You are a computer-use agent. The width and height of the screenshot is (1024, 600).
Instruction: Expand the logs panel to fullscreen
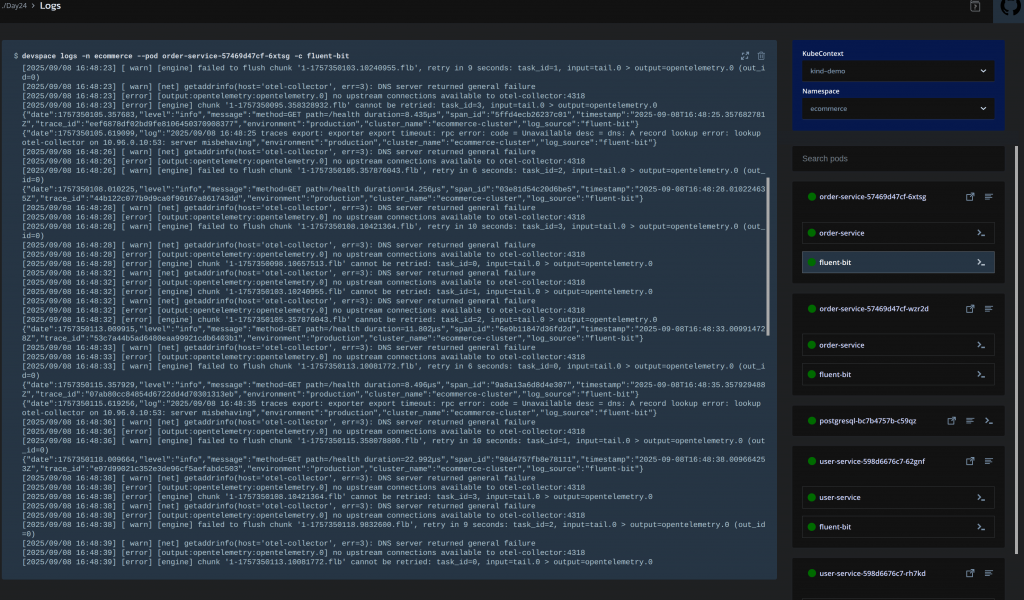pos(744,56)
